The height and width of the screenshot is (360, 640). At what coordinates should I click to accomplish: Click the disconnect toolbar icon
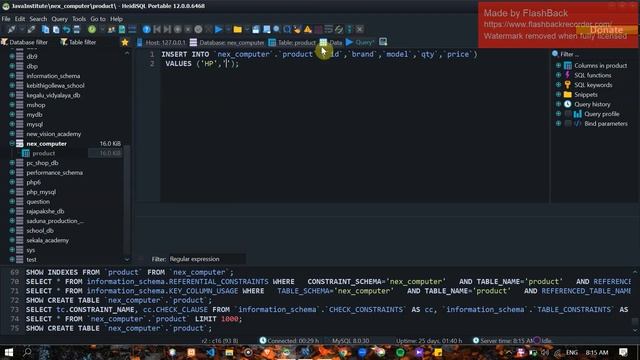pos(31,29)
